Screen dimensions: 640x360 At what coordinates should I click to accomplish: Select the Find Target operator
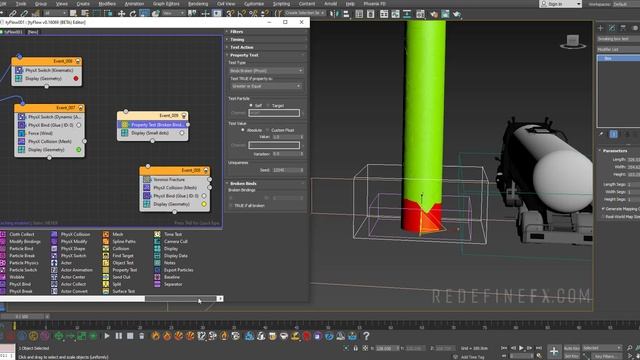click(119, 256)
